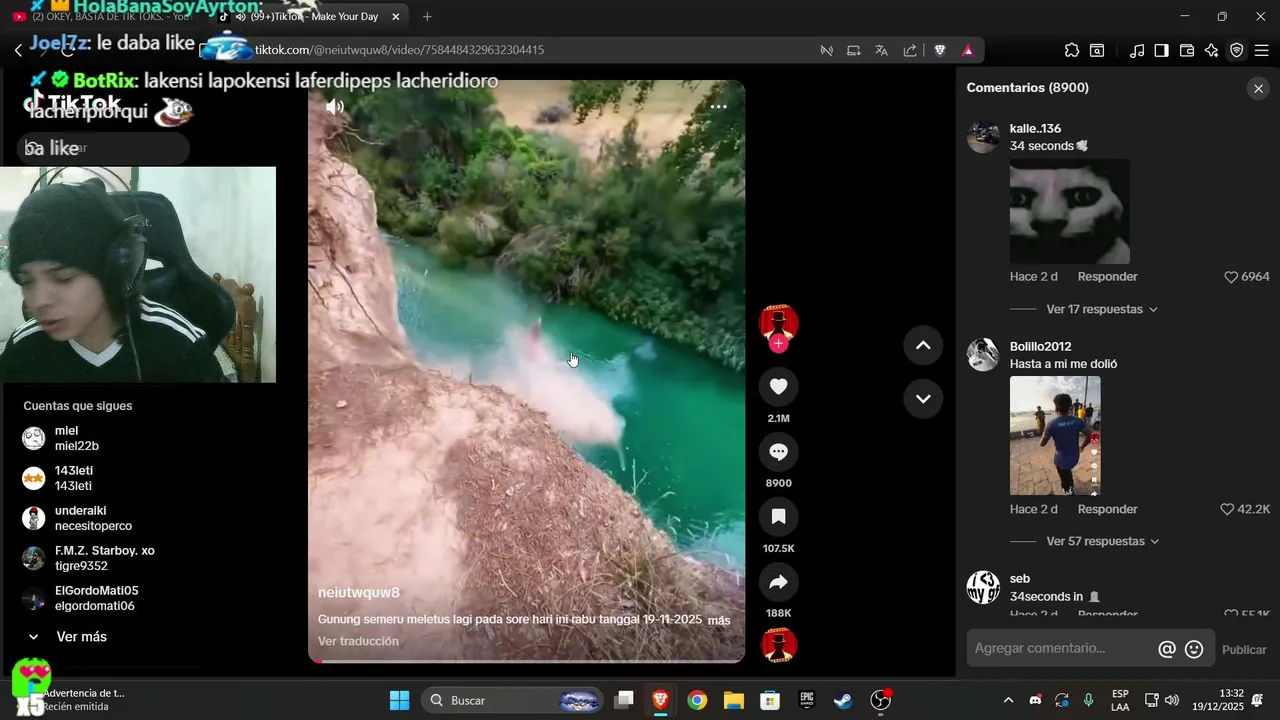Insert a mention with the @ icon

(x=1166, y=649)
